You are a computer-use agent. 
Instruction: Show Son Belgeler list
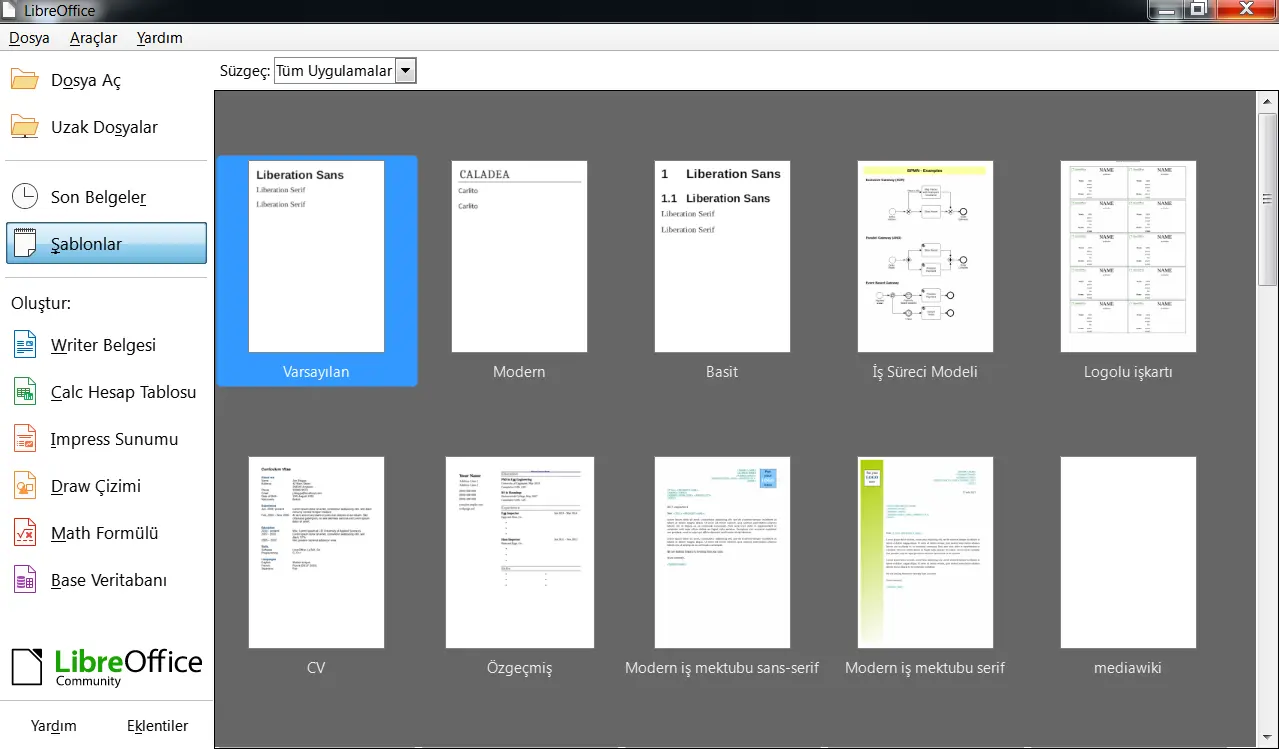coord(106,197)
